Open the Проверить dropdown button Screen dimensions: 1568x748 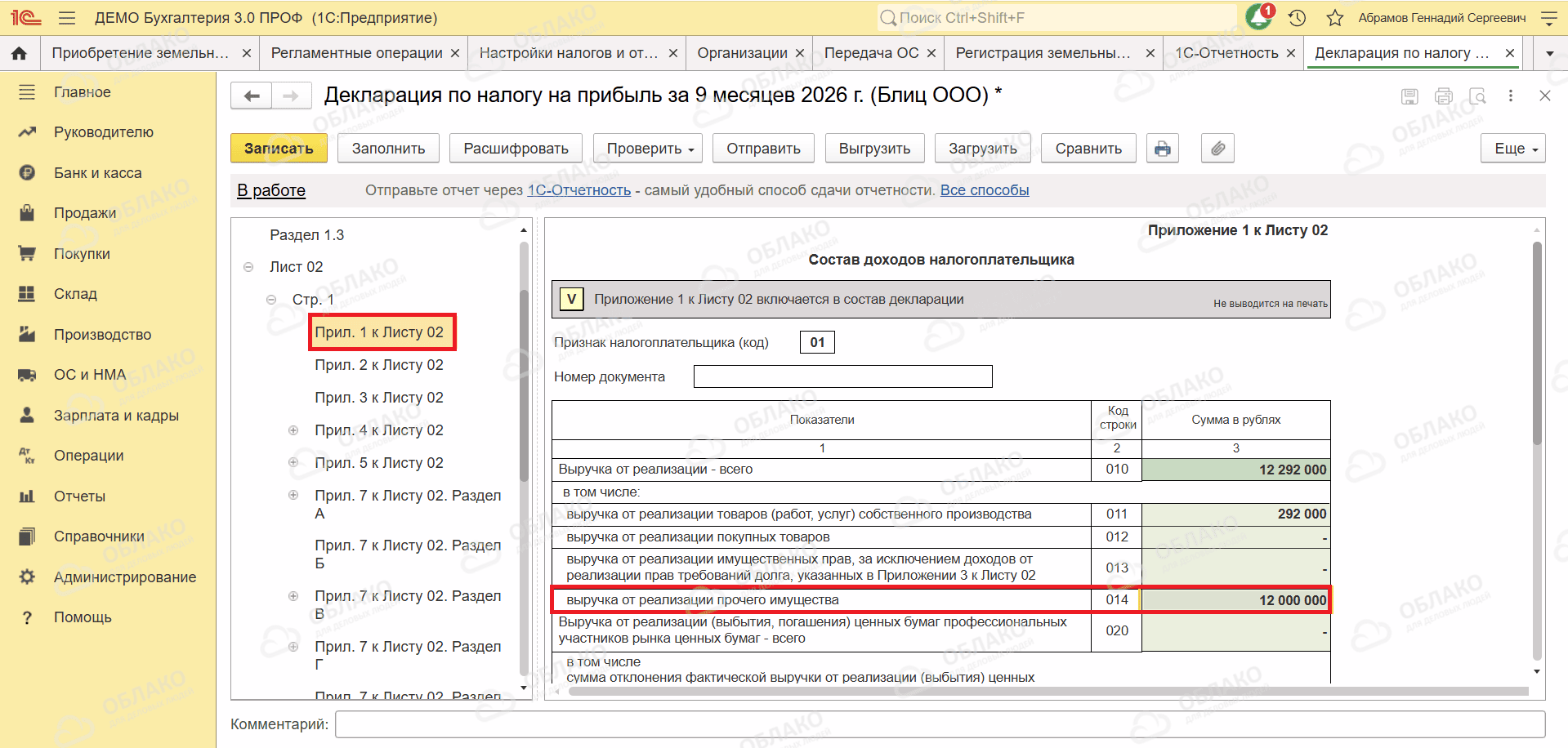click(650, 149)
